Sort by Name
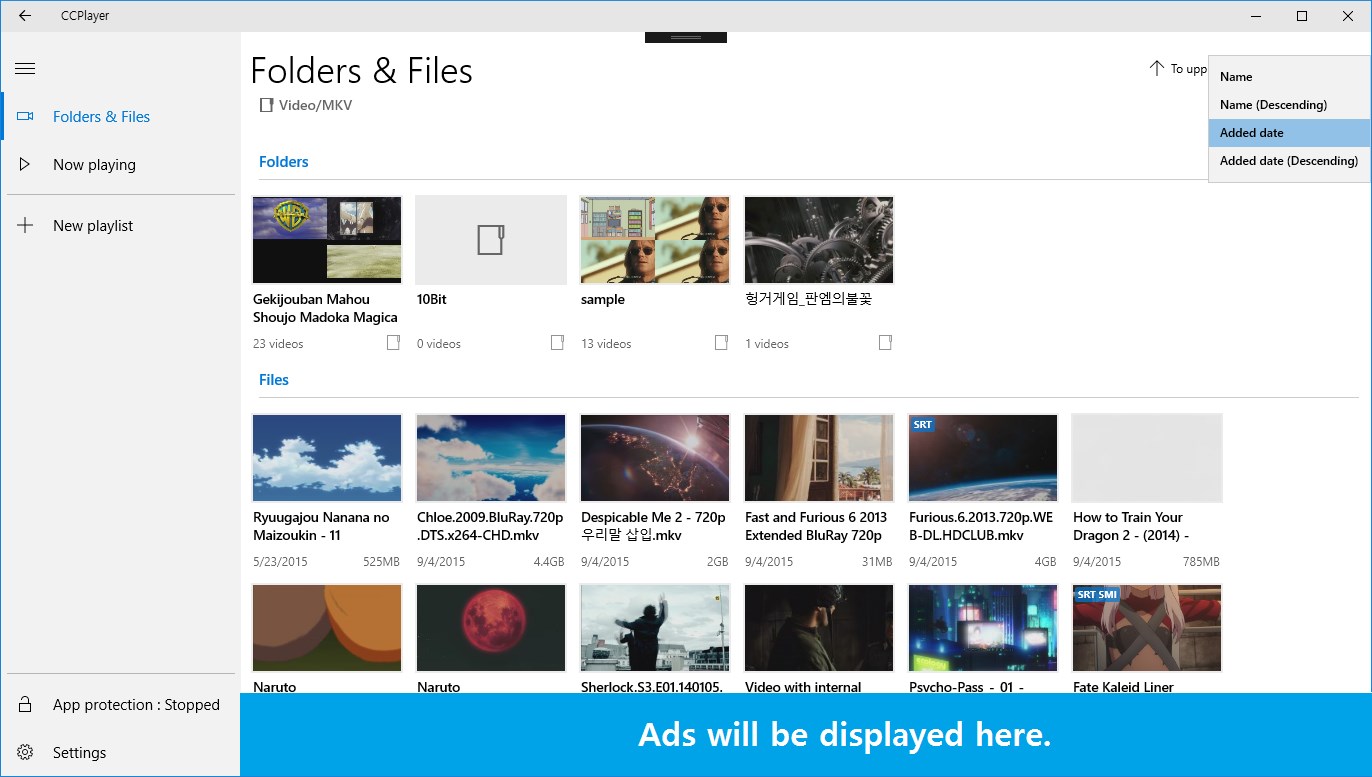This screenshot has height=777, width=1372. click(1289, 77)
